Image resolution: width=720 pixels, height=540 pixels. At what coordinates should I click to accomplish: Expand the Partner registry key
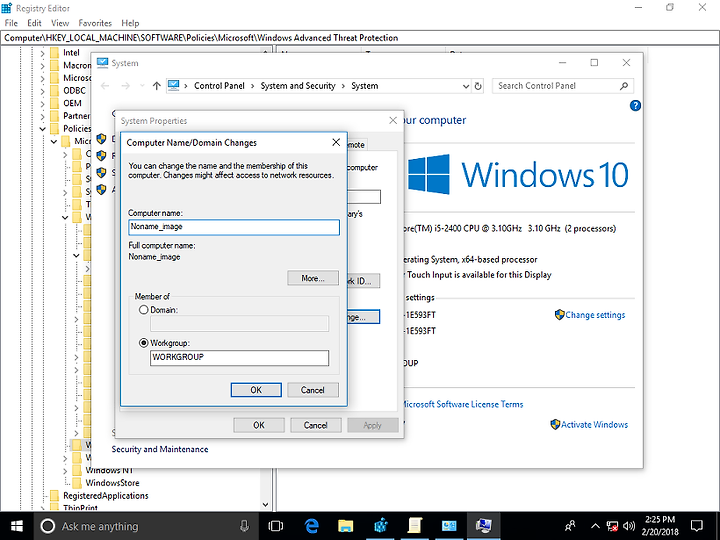click(x=42, y=117)
